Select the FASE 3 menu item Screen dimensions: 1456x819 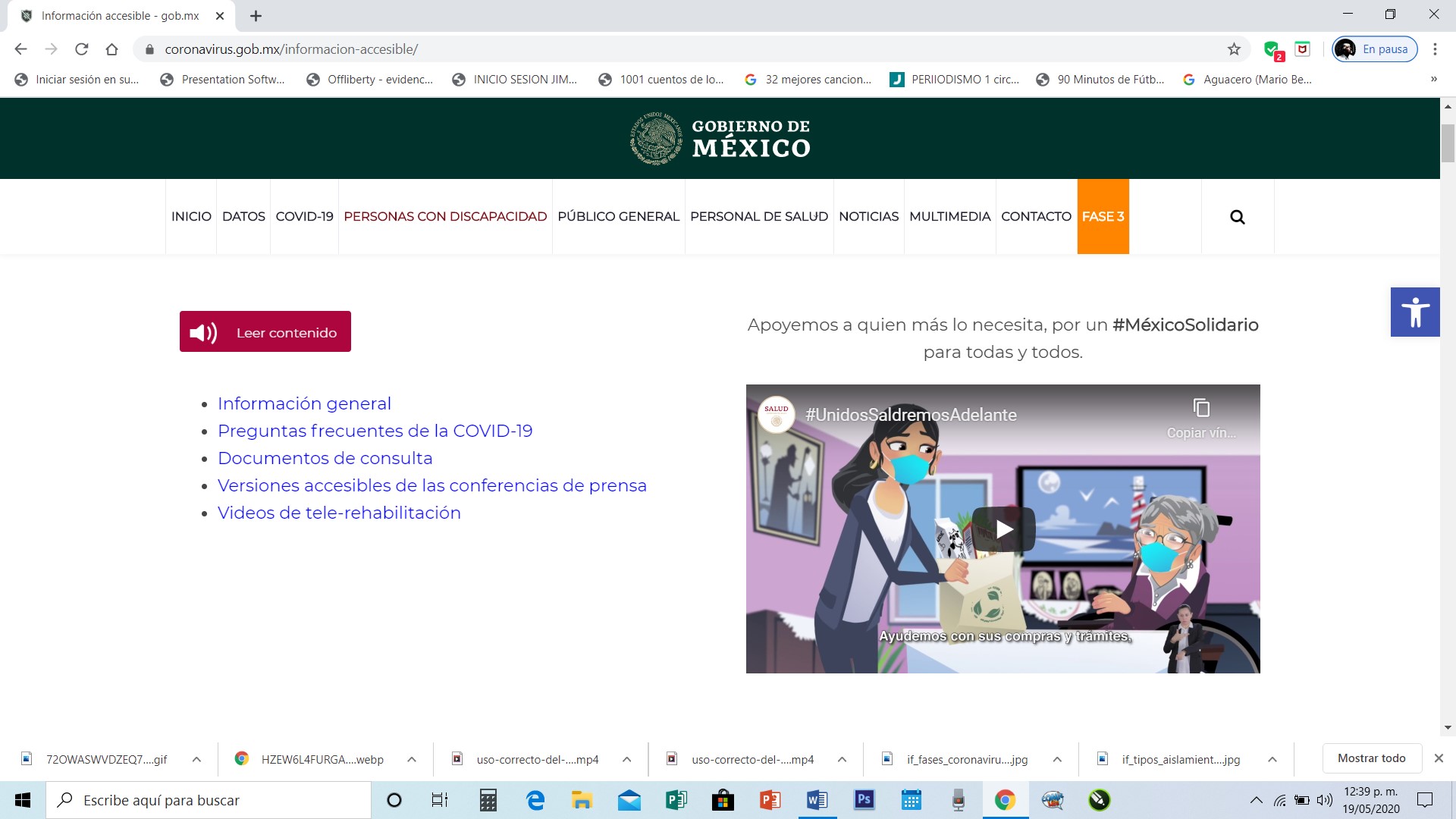pyautogui.click(x=1103, y=217)
